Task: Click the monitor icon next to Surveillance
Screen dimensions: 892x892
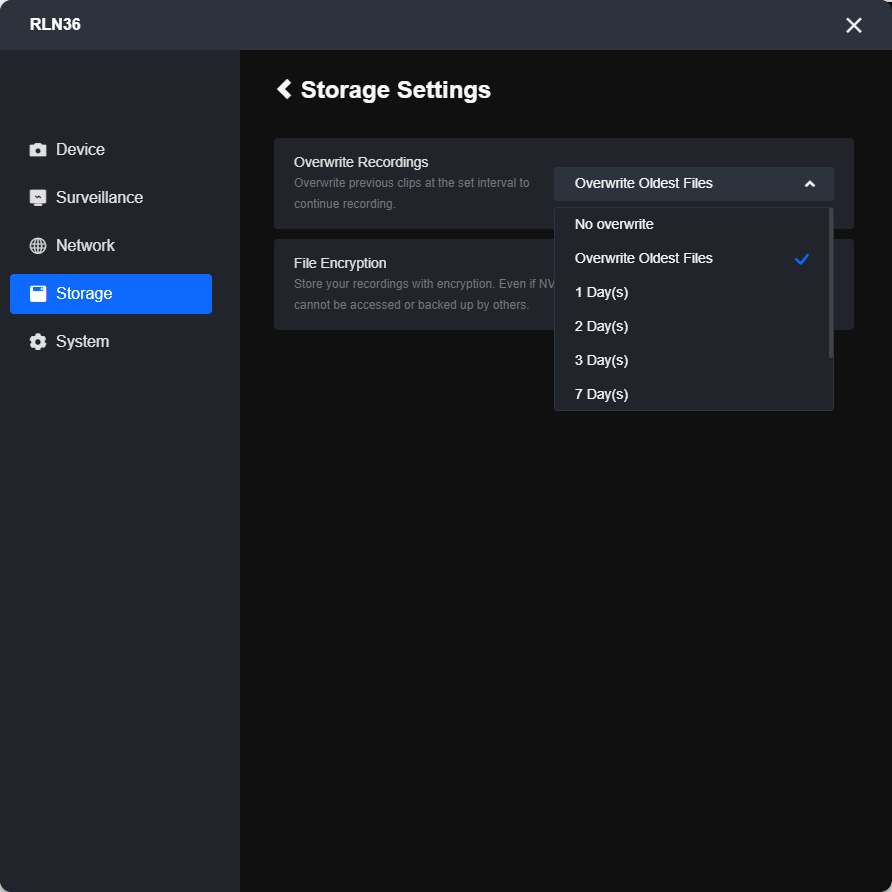Action: [38, 197]
